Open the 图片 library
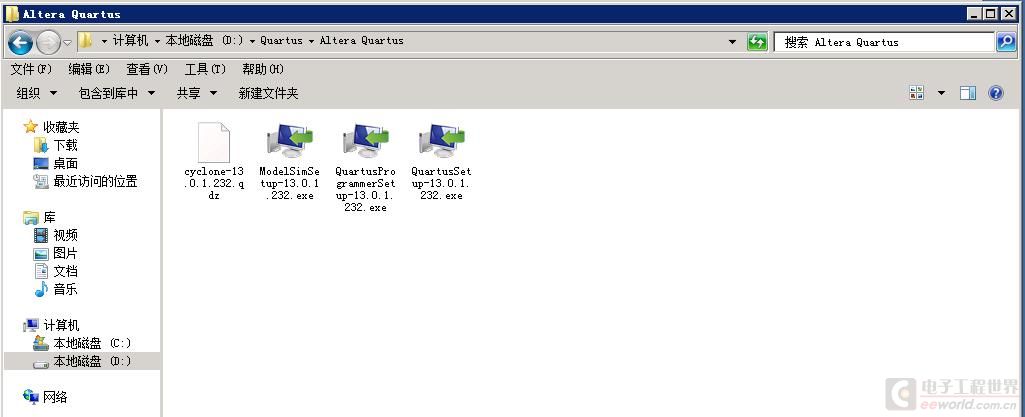Viewport: 1025px width, 417px height. (65, 253)
